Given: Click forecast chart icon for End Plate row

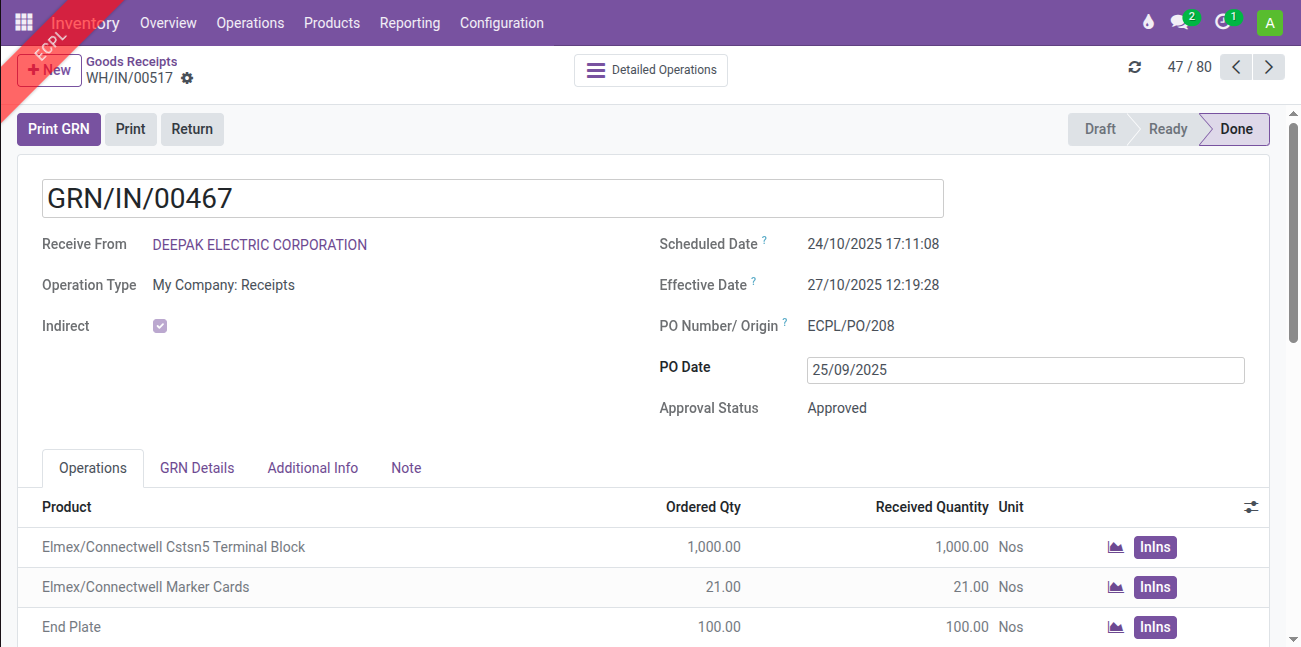Looking at the screenshot, I should pyautogui.click(x=1115, y=627).
